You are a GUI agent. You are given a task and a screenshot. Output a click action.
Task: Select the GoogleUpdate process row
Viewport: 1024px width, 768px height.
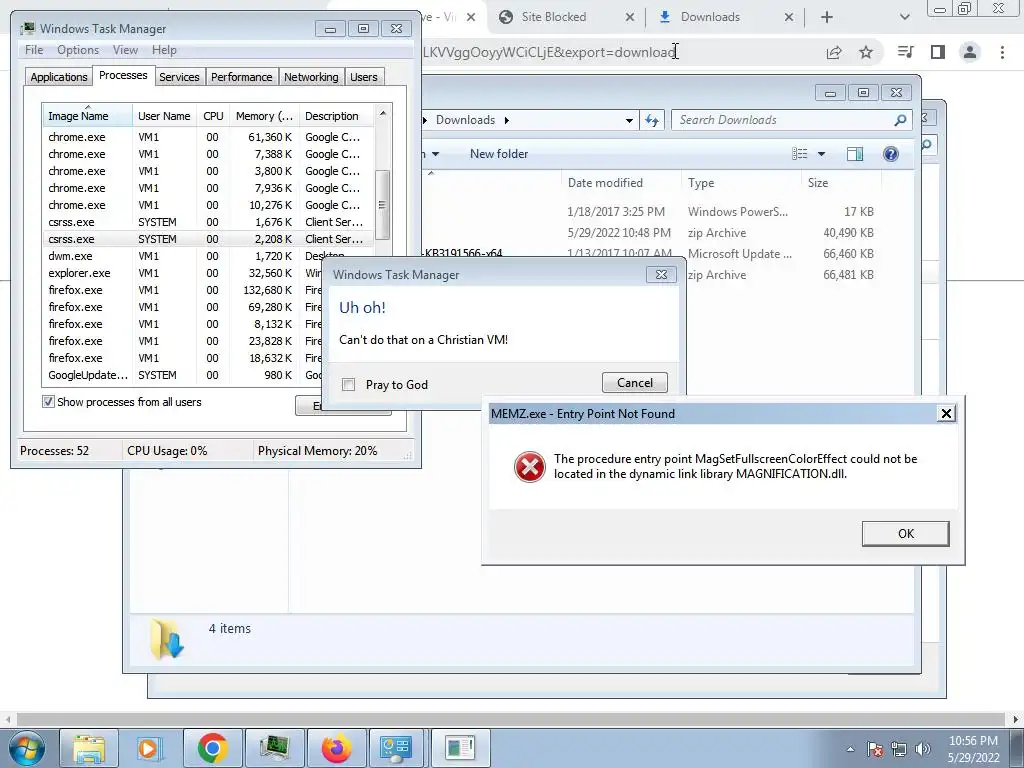183,375
